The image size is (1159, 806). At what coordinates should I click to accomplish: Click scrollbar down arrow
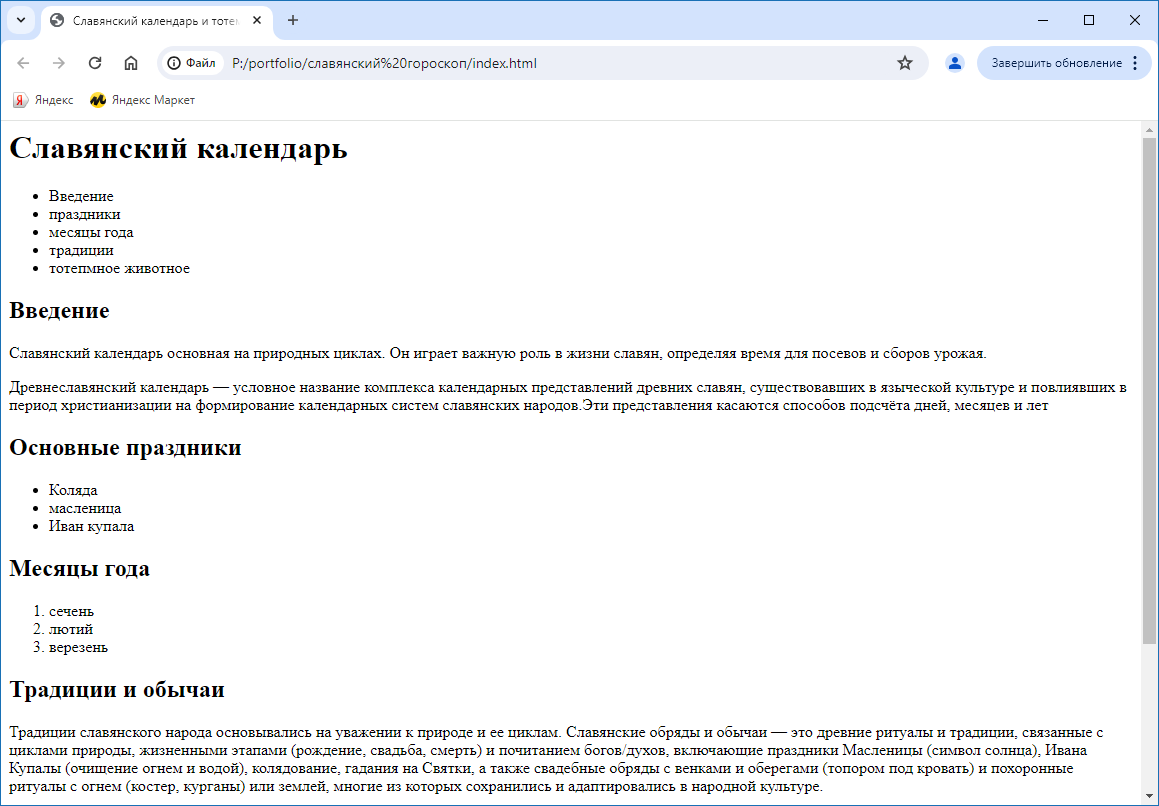1149,796
